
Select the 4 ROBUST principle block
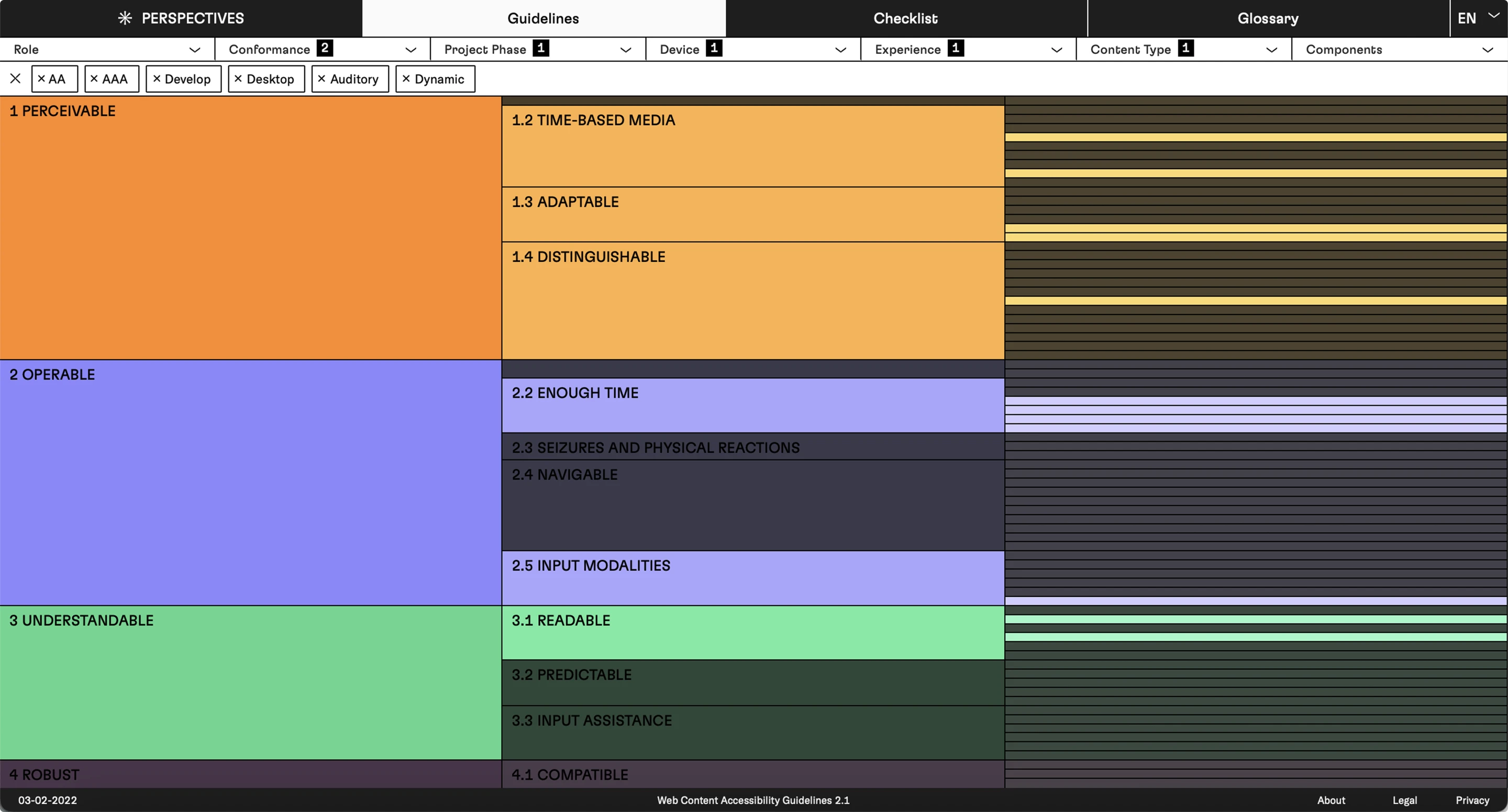click(251, 774)
